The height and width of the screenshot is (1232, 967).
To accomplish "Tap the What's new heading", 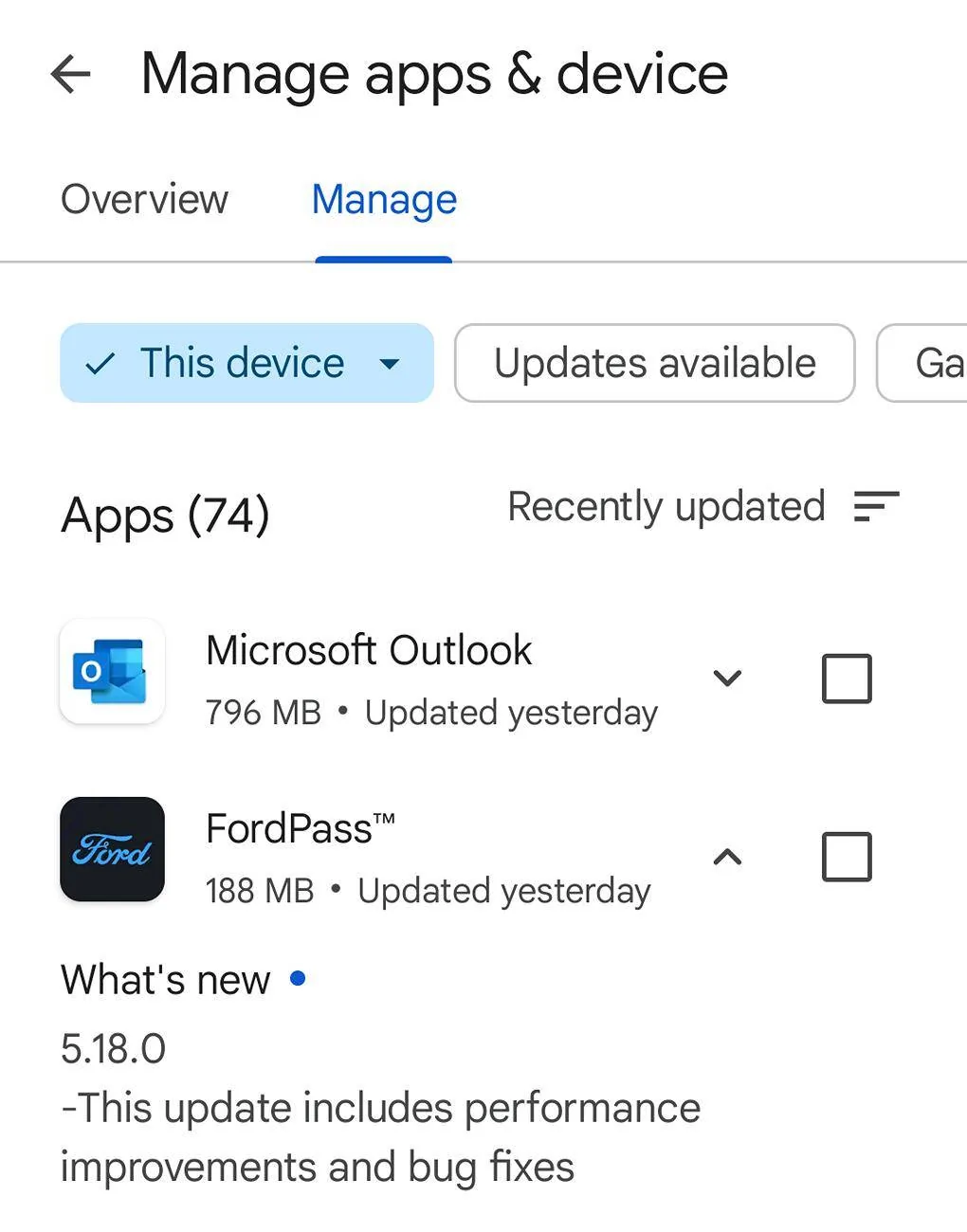I will pos(166,979).
